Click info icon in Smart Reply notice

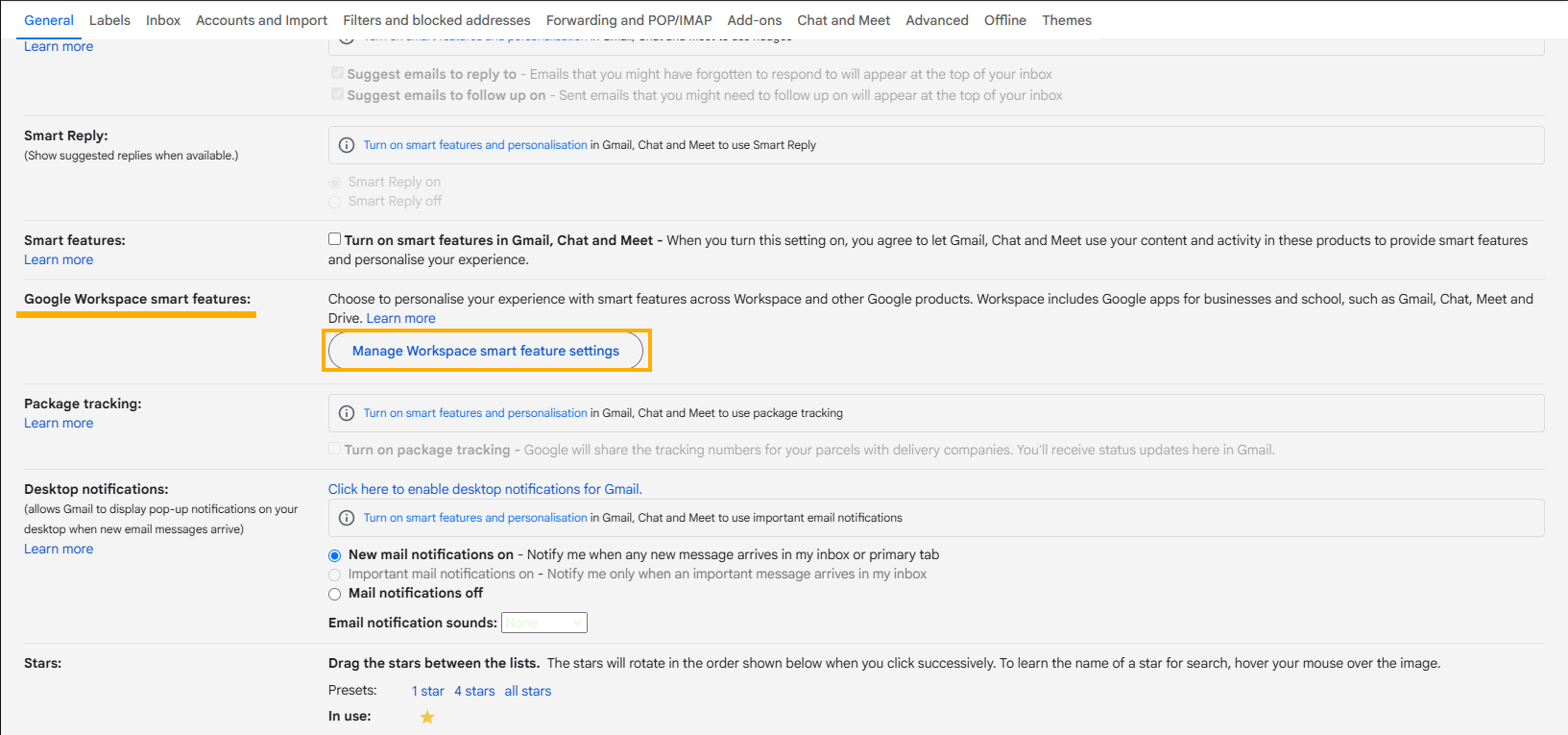click(347, 145)
